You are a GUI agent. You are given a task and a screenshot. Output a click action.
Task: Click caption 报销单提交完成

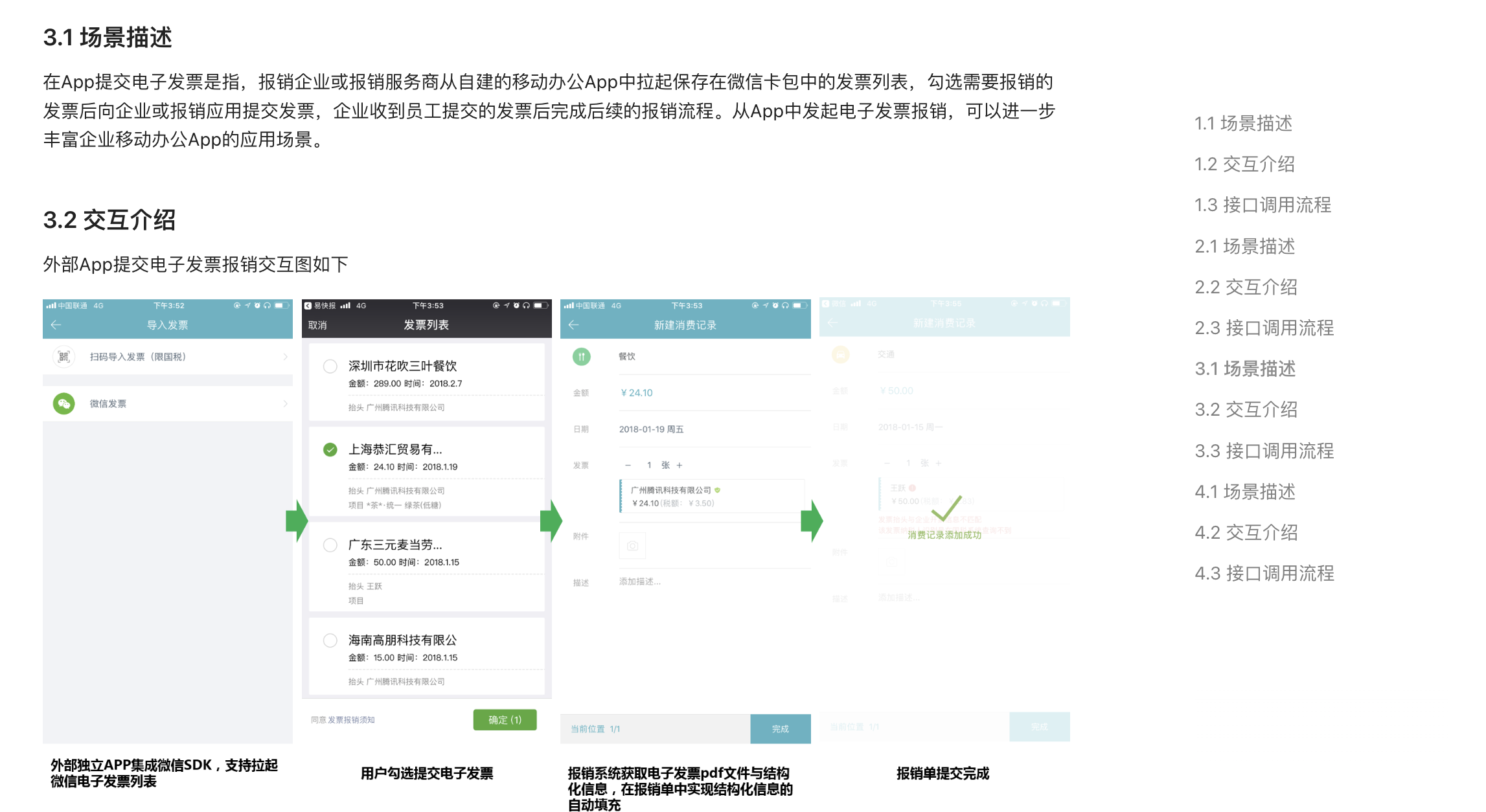coord(943,773)
